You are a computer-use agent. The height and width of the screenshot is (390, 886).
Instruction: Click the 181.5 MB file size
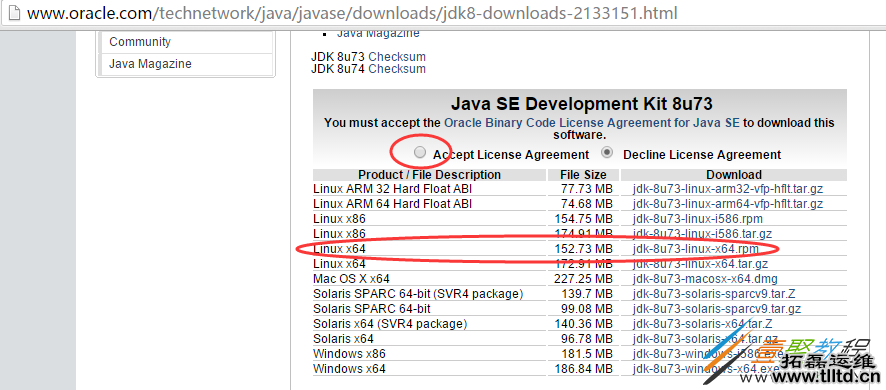[587, 354]
